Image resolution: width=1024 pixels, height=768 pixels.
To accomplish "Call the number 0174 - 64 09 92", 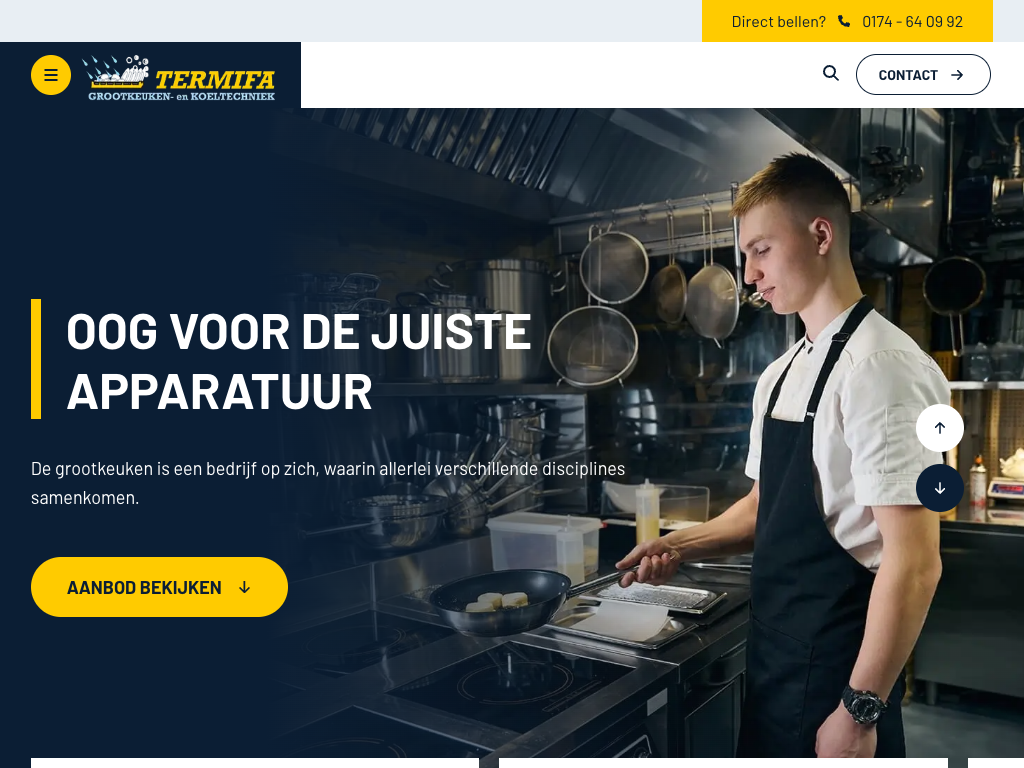I will pos(912,22).
